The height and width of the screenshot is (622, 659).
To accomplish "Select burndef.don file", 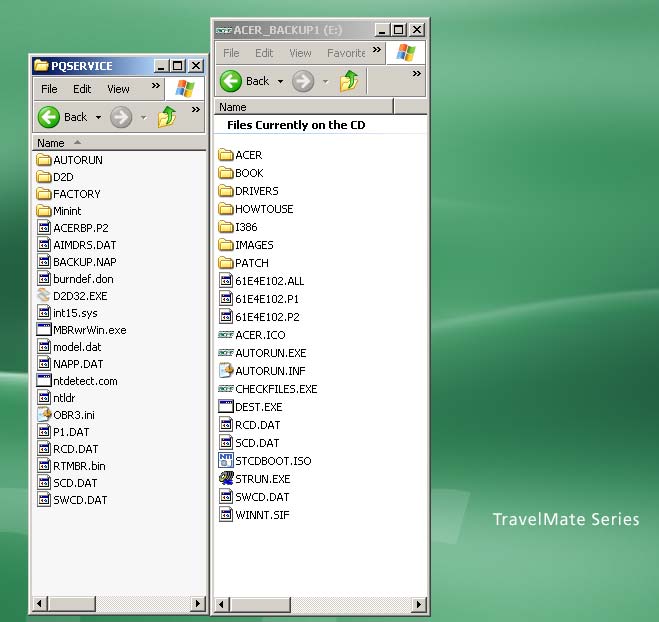I will pos(75,279).
